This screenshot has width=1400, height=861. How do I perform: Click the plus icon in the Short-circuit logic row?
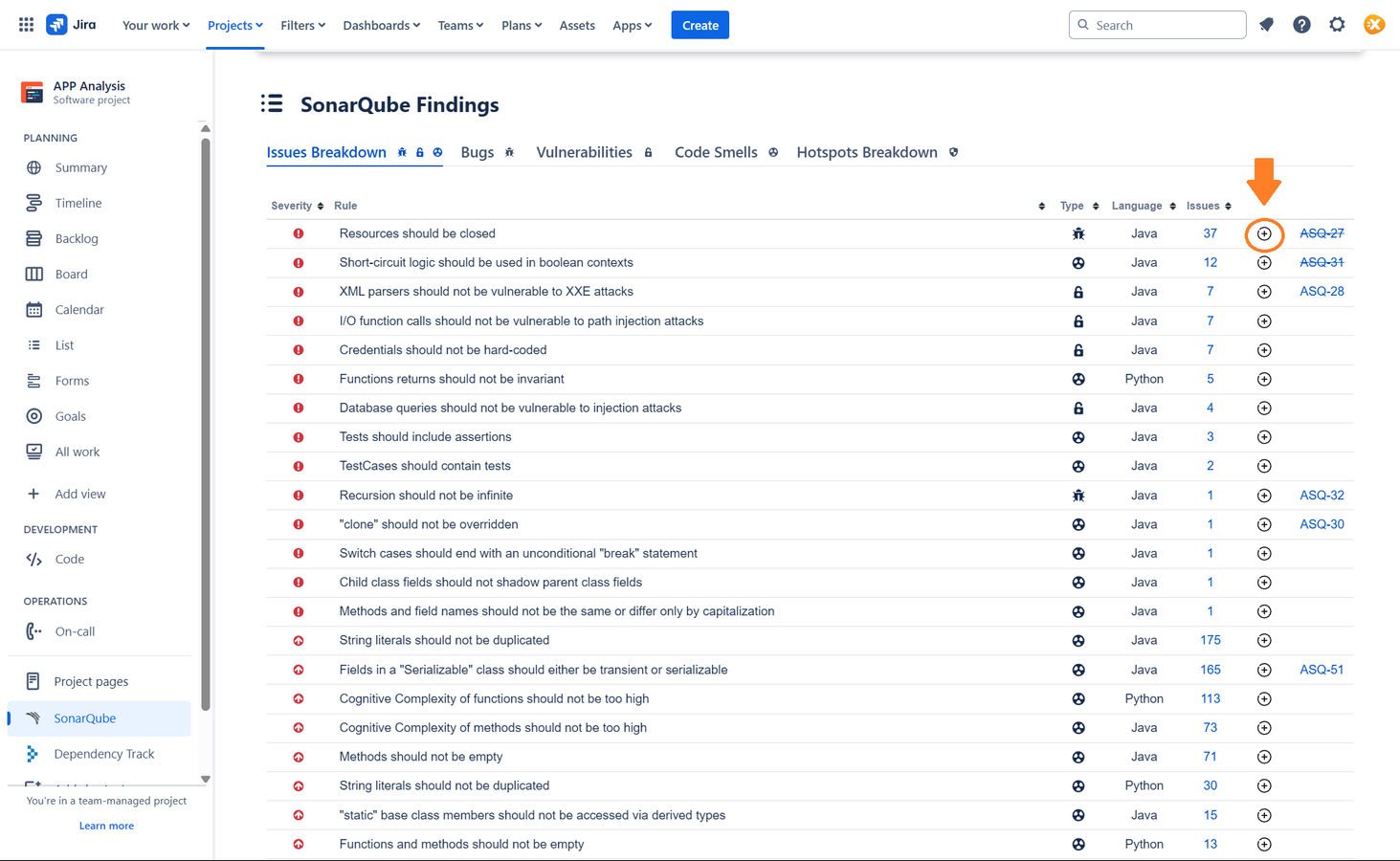1264,262
